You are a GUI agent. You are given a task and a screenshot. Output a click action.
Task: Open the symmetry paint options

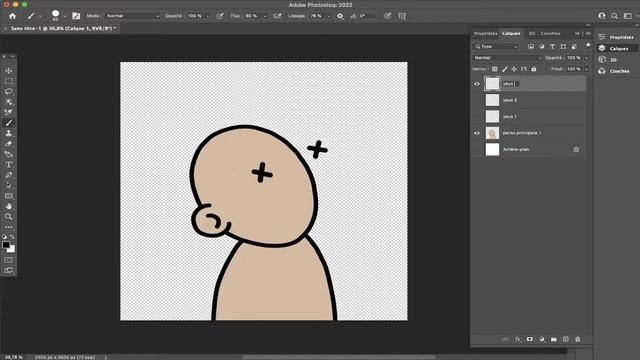(x=402, y=16)
